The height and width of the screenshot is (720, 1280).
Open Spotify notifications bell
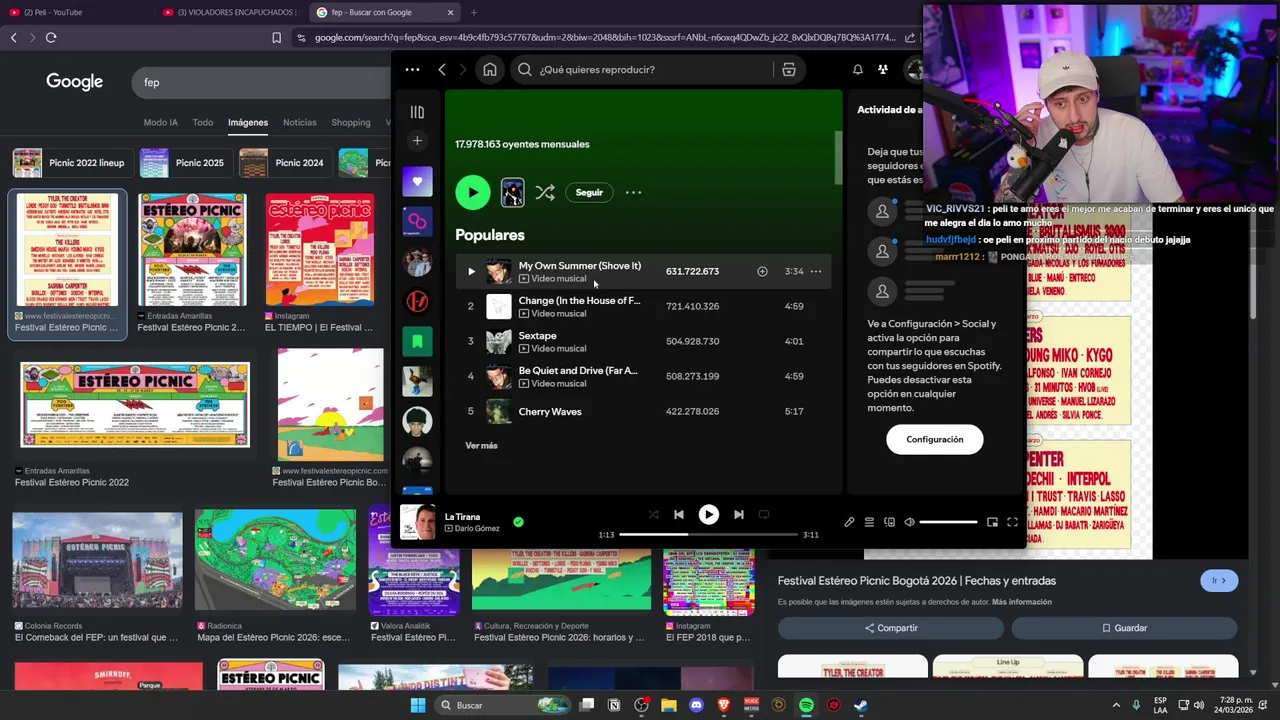coord(857,69)
